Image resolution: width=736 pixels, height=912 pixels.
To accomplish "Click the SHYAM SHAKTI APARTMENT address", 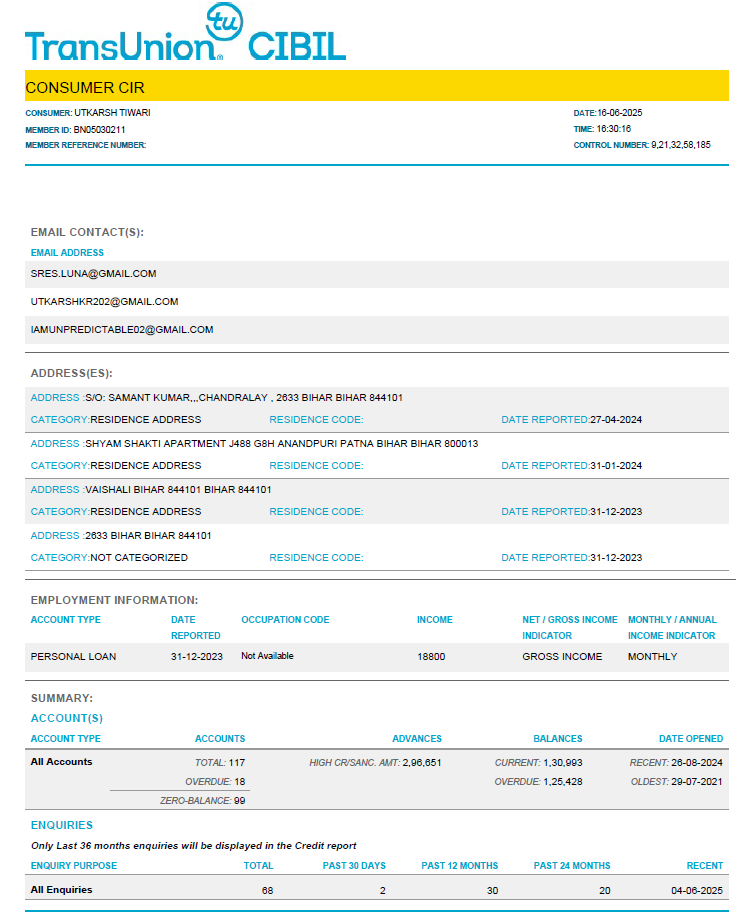I will tap(282, 444).
